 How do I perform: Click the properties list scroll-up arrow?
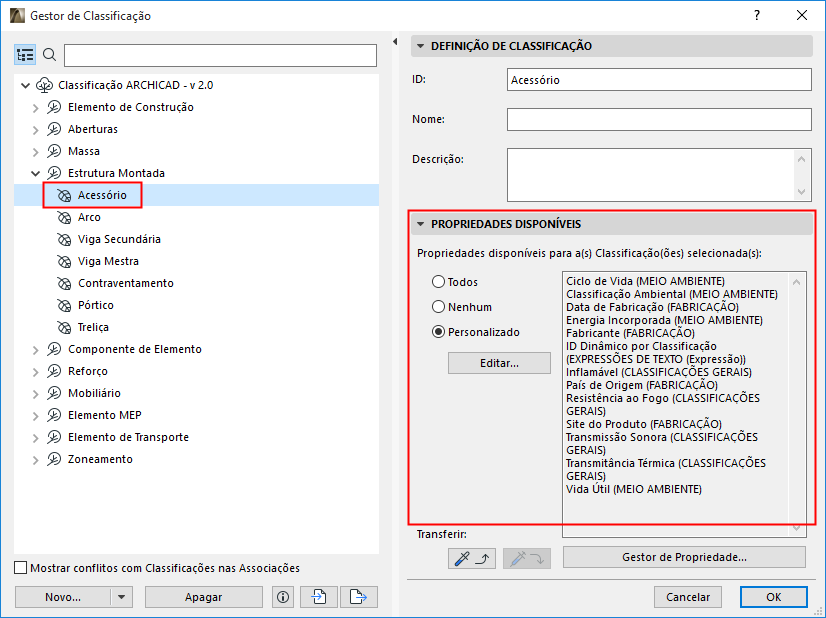(796, 282)
